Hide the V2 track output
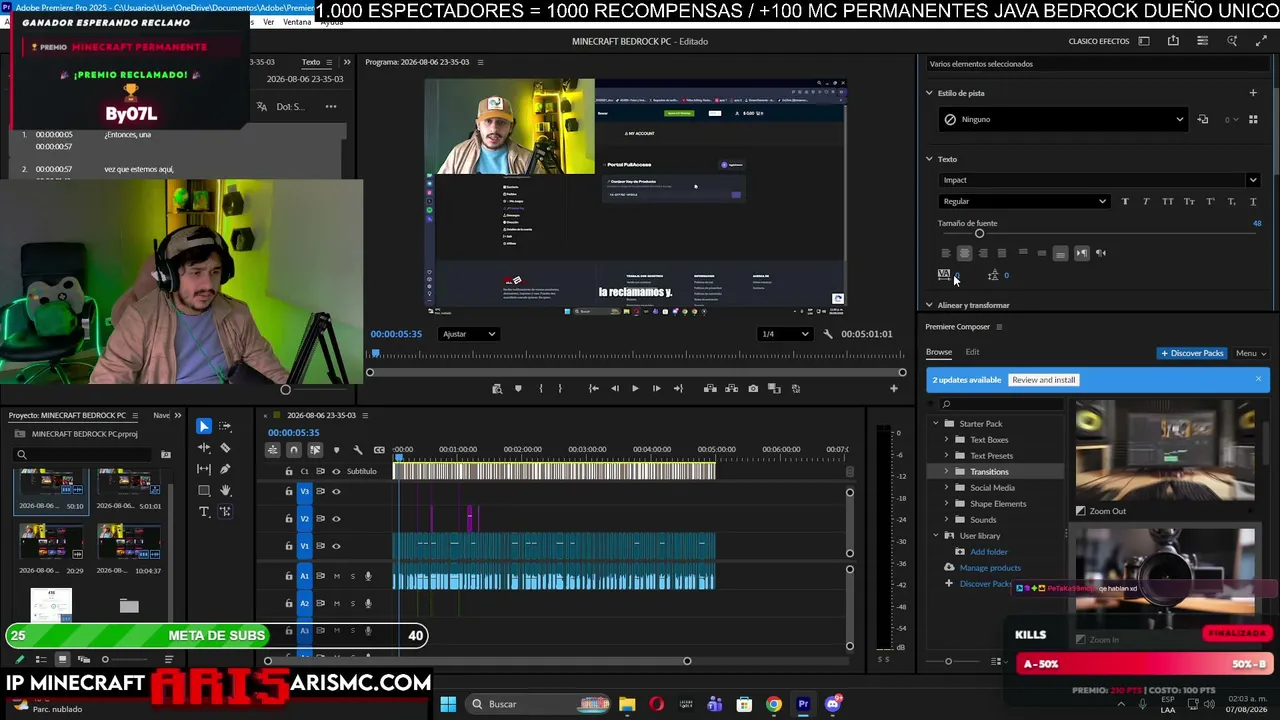The height and width of the screenshot is (720, 1280). [x=336, y=518]
